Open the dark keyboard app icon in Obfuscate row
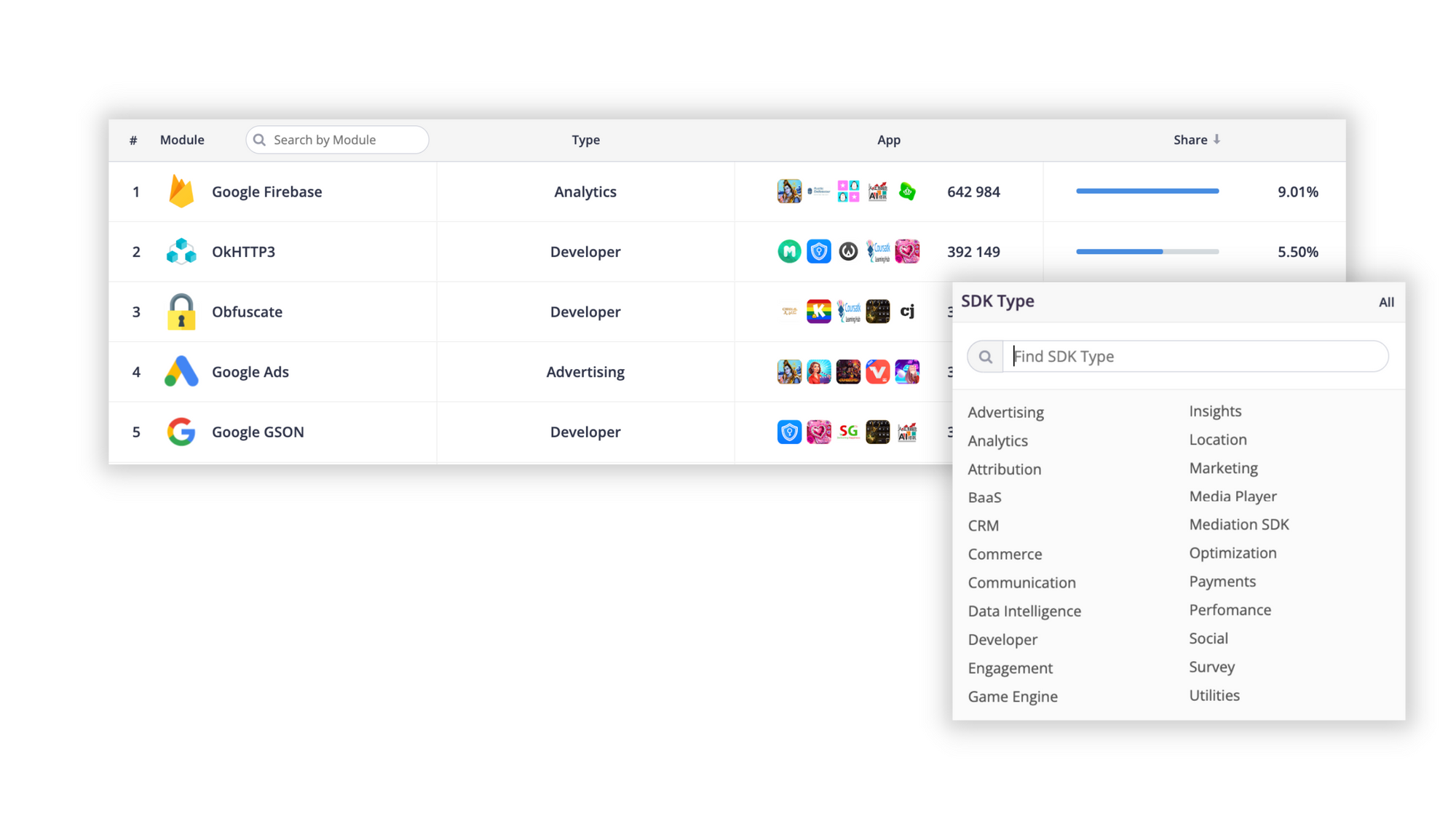The image size is (1456, 832). tap(878, 312)
